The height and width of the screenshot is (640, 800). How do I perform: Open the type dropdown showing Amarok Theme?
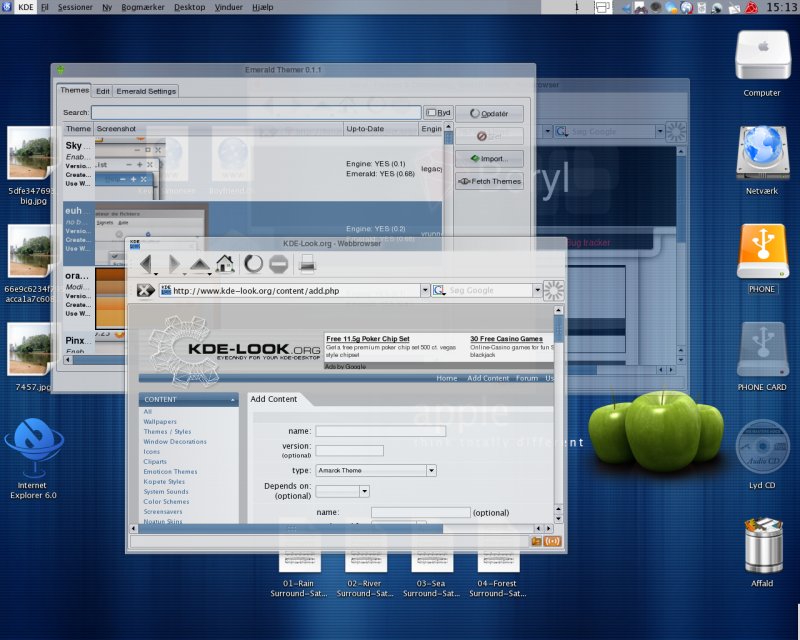click(431, 470)
